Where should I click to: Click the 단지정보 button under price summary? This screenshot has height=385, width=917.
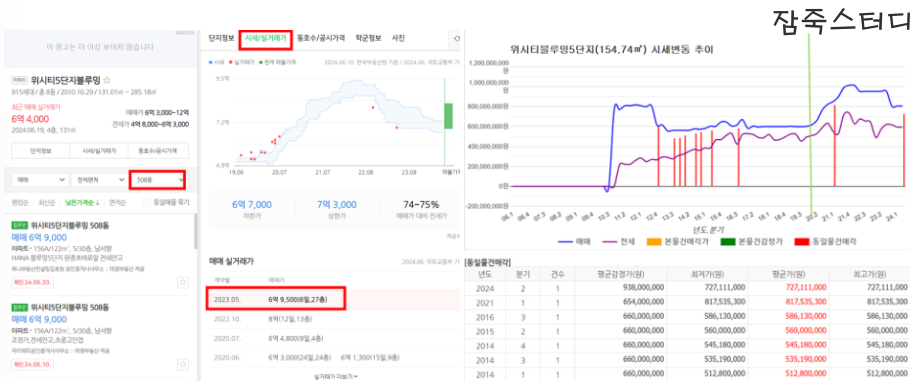coord(40,151)
